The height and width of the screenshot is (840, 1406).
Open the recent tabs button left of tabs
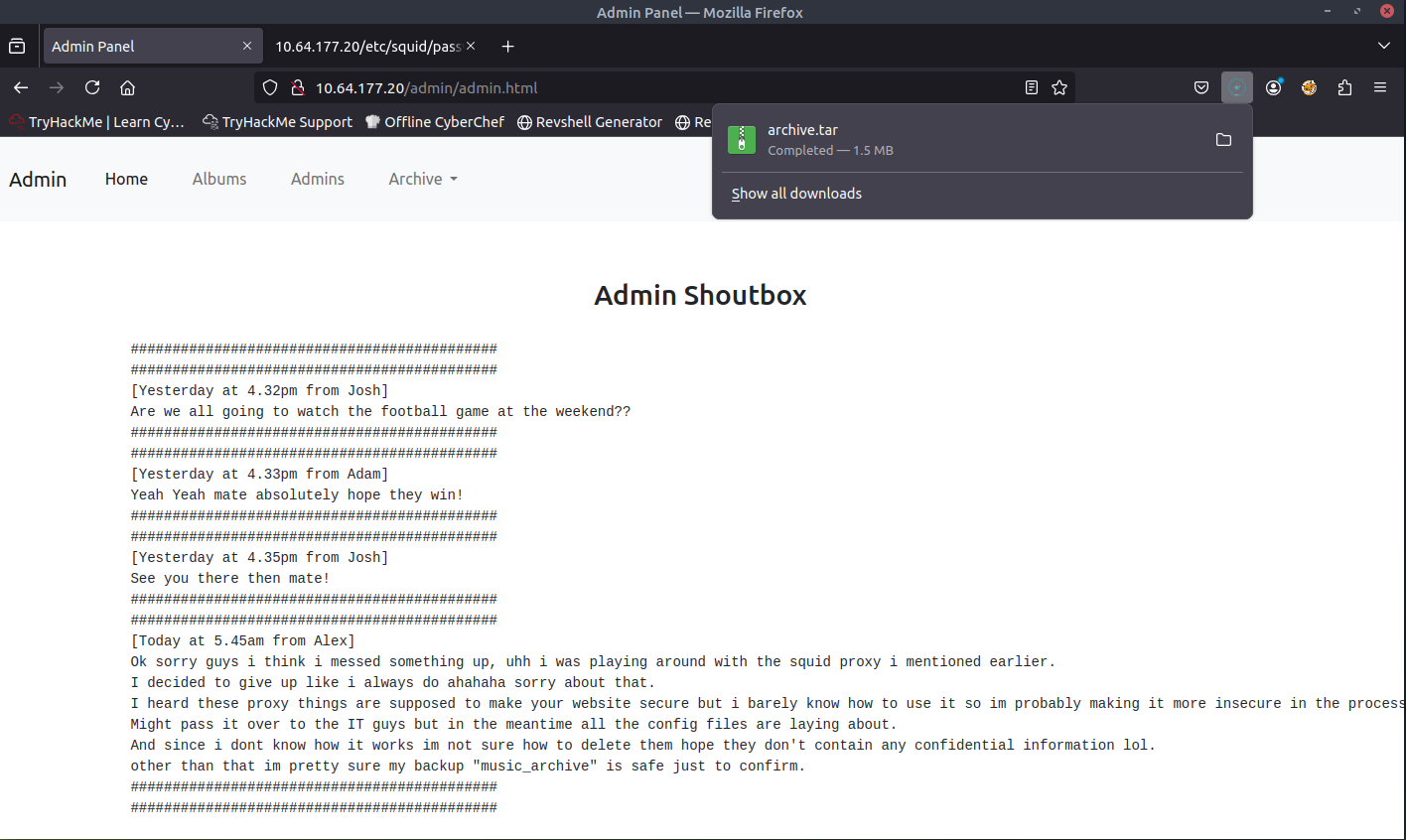pyautogui.click(x=17, y=46)
